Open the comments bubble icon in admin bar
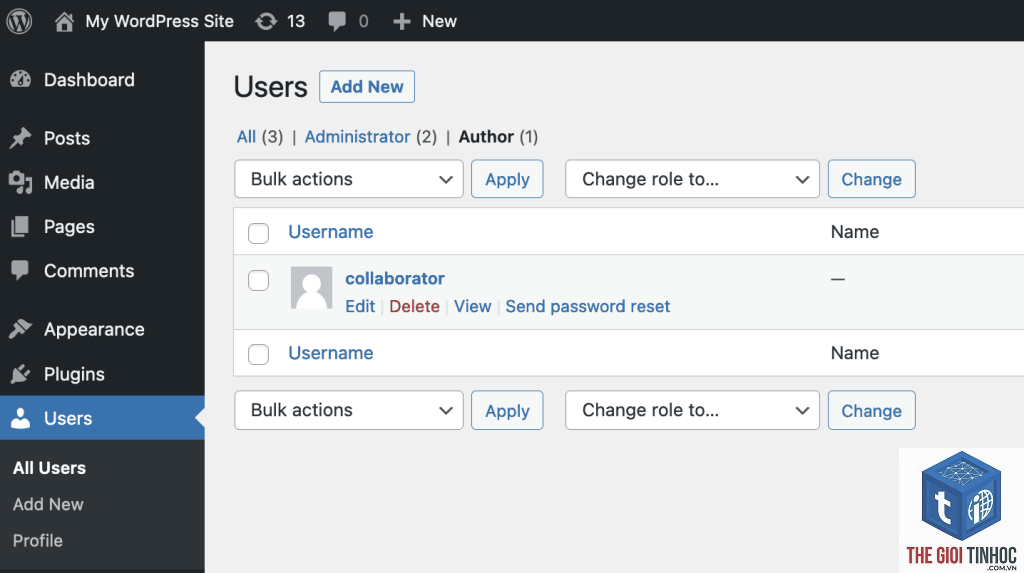The image size is (1024, 573). (x=337, y=22)
